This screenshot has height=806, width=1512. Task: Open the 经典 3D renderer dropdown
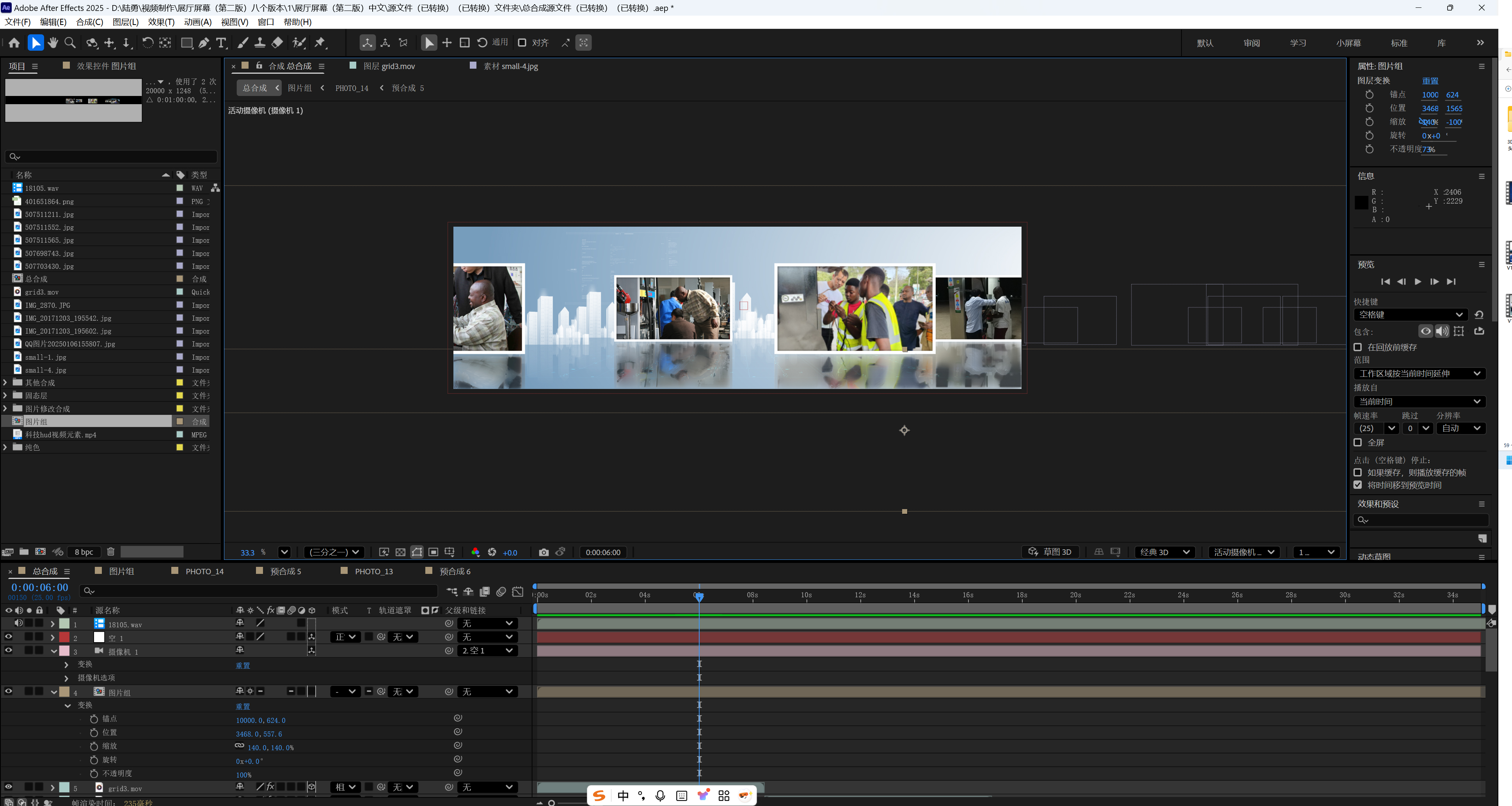pos(1164,552)
